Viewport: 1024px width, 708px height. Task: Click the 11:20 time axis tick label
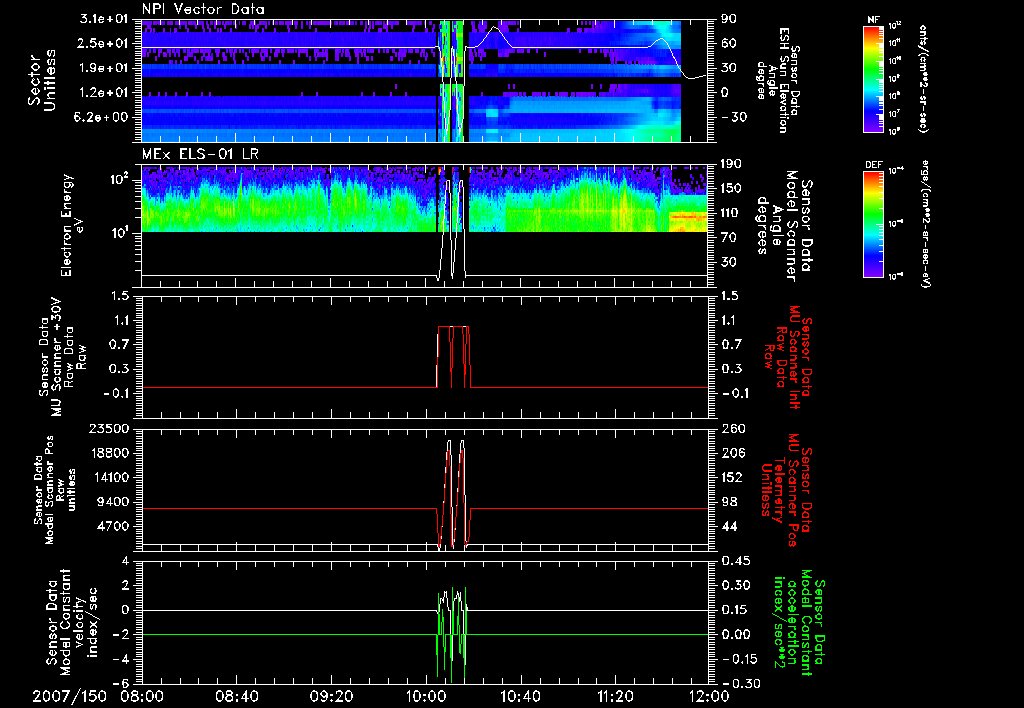click(x=614, y=695)
